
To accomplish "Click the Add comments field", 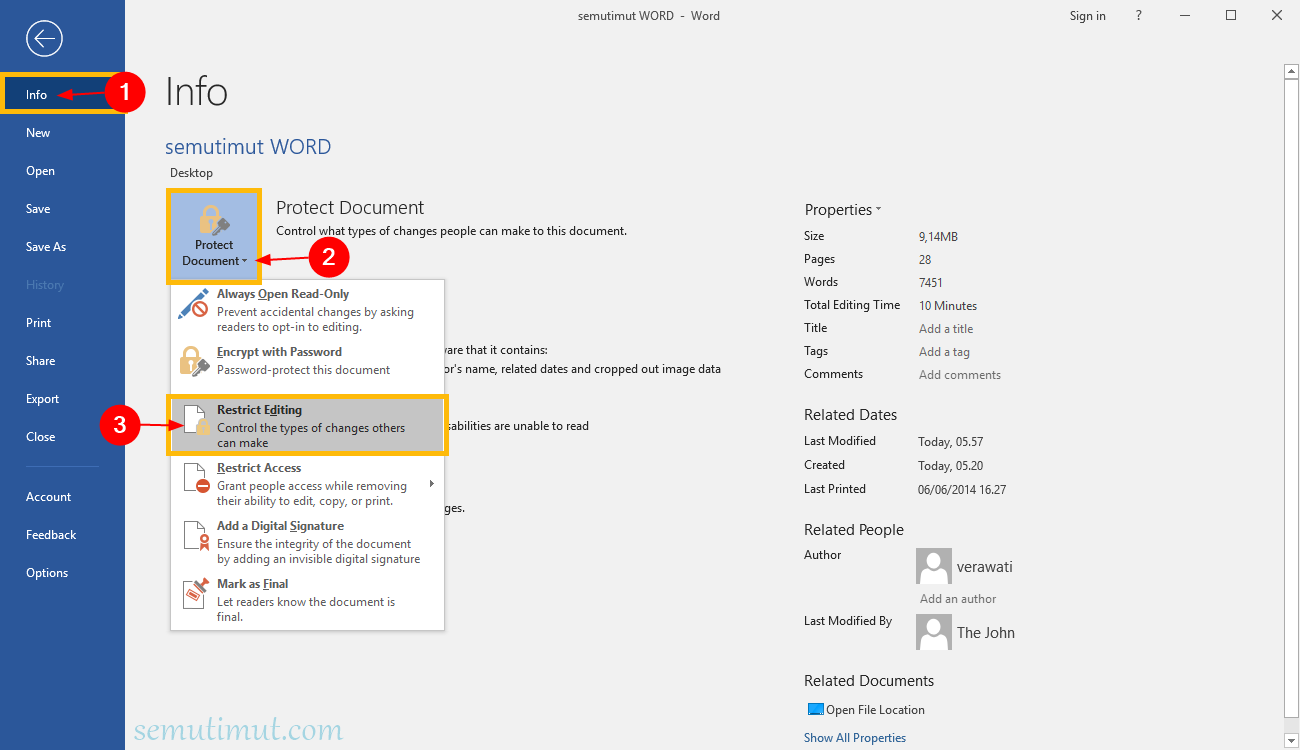I will coord(960,375).
